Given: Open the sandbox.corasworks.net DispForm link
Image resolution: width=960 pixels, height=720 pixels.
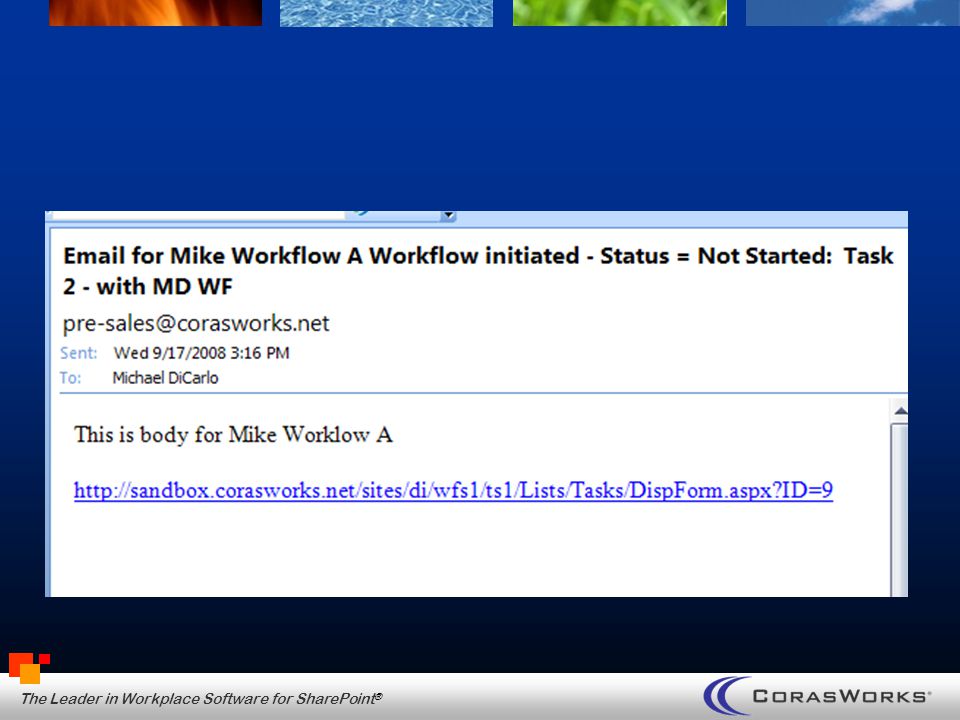Looking at the screenshot, I should (x=453, y=491).
